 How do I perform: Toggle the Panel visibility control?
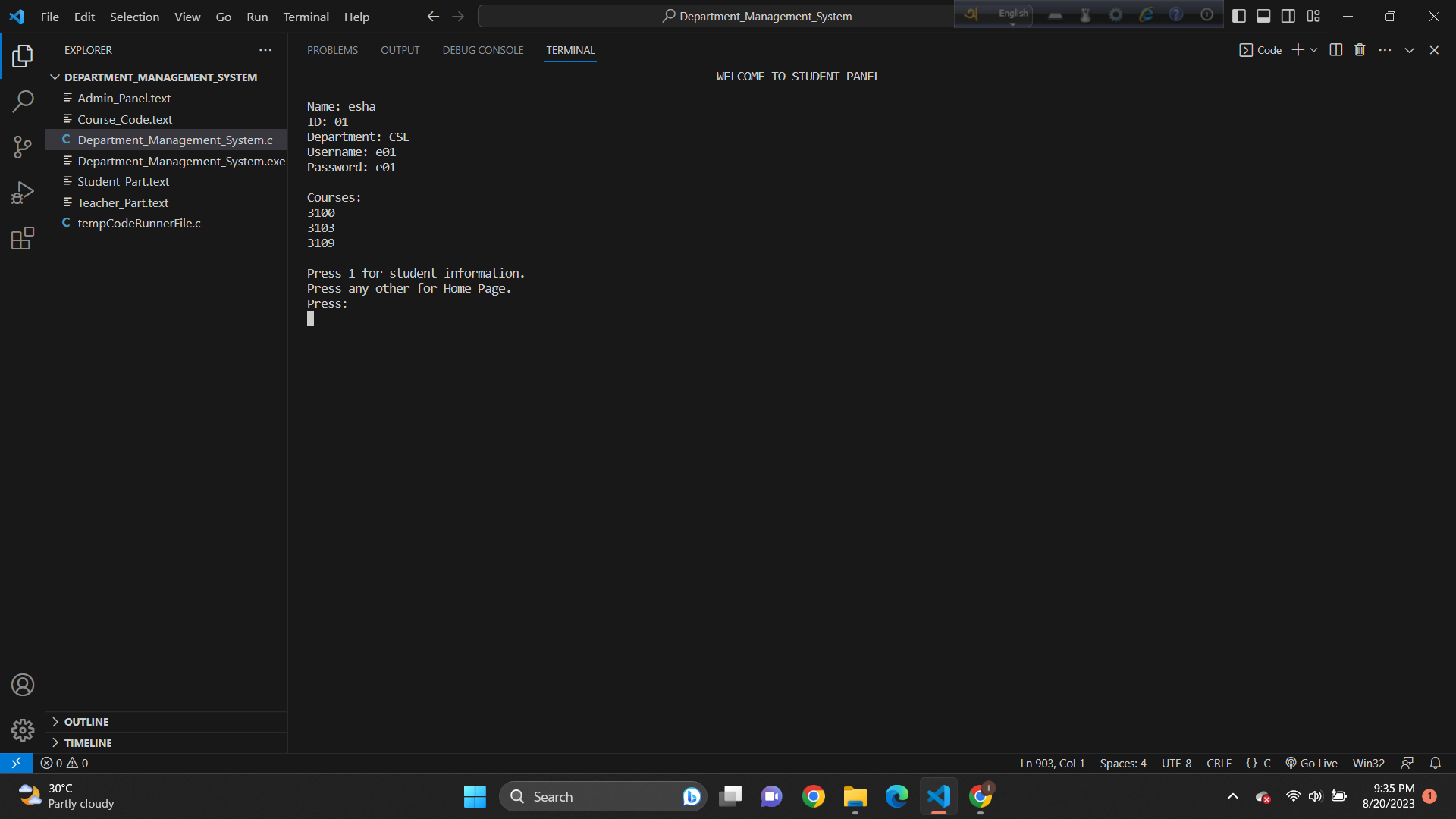pyautogui.click(x=1263, y=15)
